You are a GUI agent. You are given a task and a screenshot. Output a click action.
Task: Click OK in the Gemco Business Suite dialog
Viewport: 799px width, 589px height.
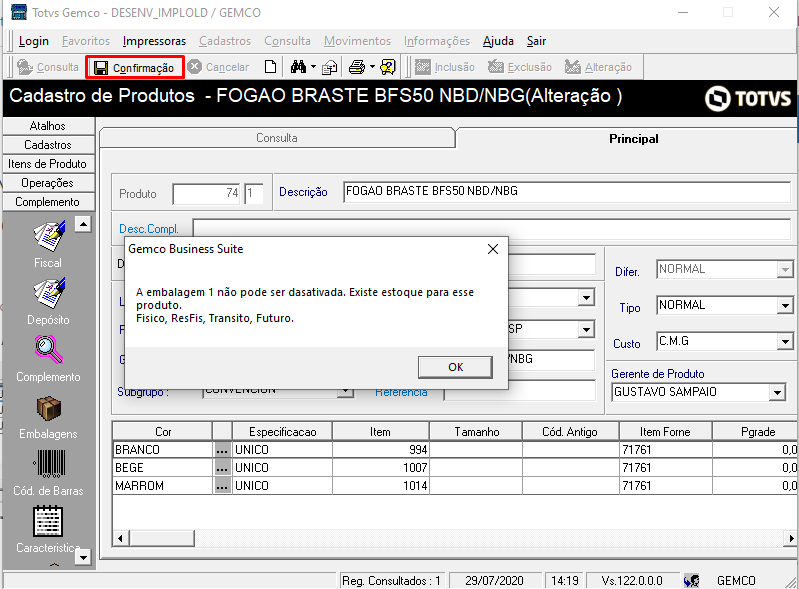click(455, 367)
